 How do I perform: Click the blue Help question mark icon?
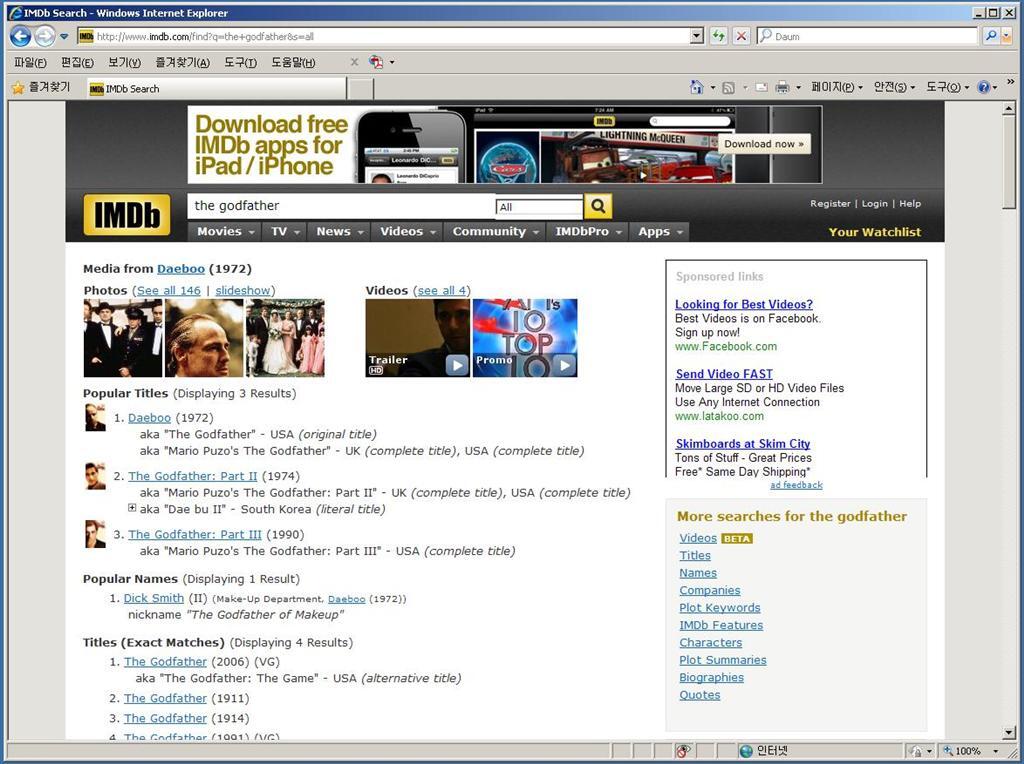983,88
